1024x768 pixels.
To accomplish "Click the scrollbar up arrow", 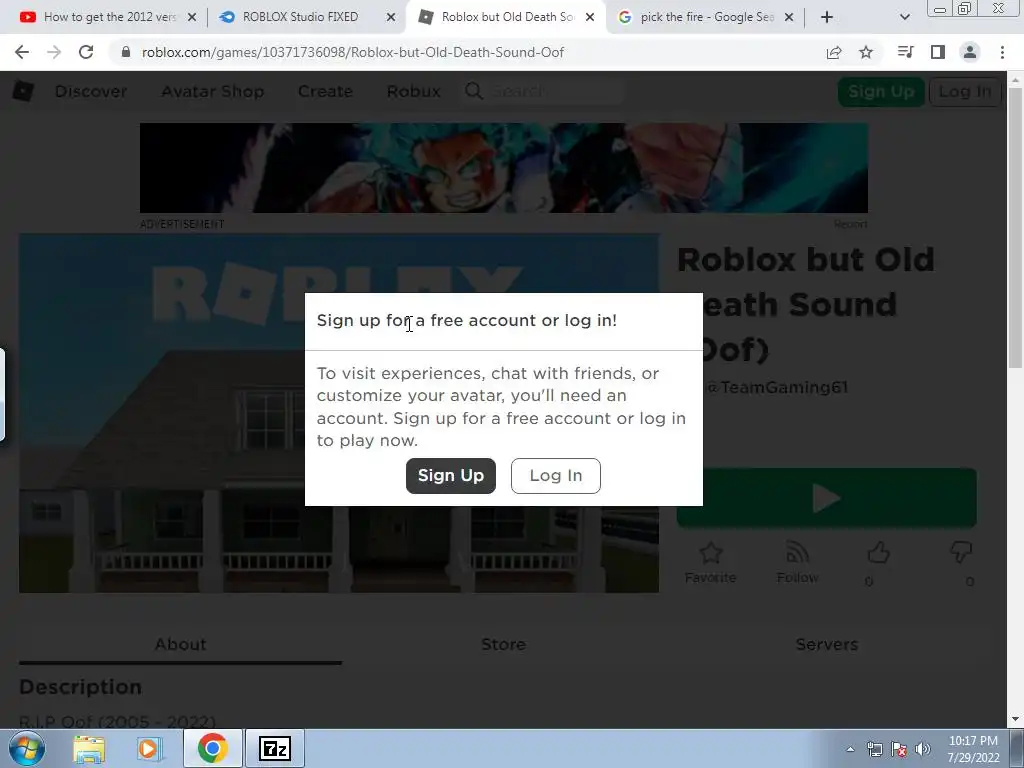I will (1016, 79).
